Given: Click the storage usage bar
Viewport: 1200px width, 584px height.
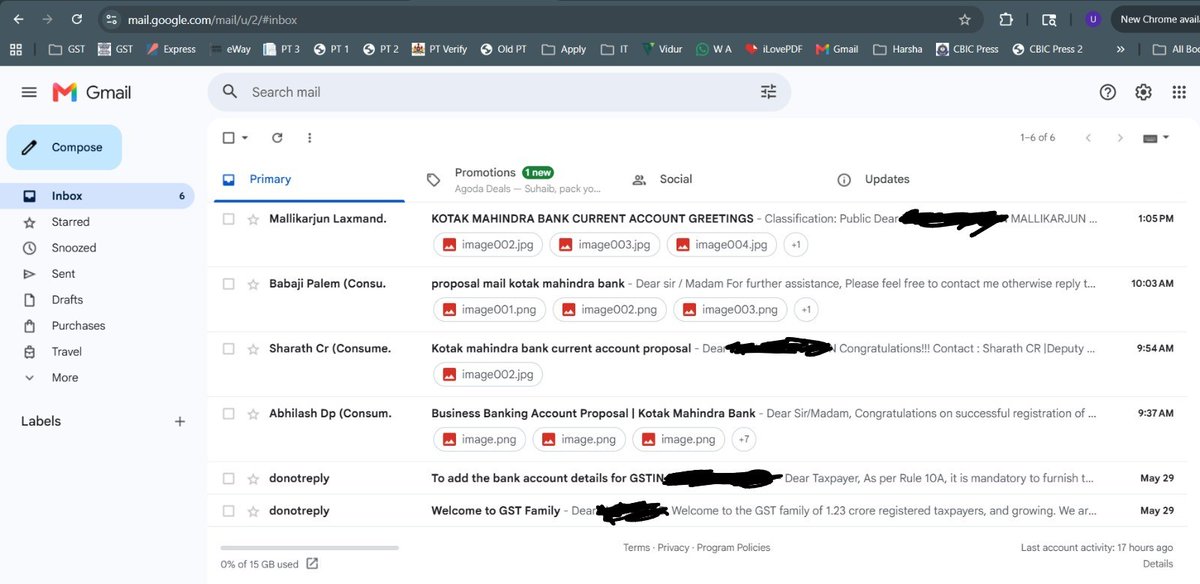Looking at the screenshot, I should 309,548.
